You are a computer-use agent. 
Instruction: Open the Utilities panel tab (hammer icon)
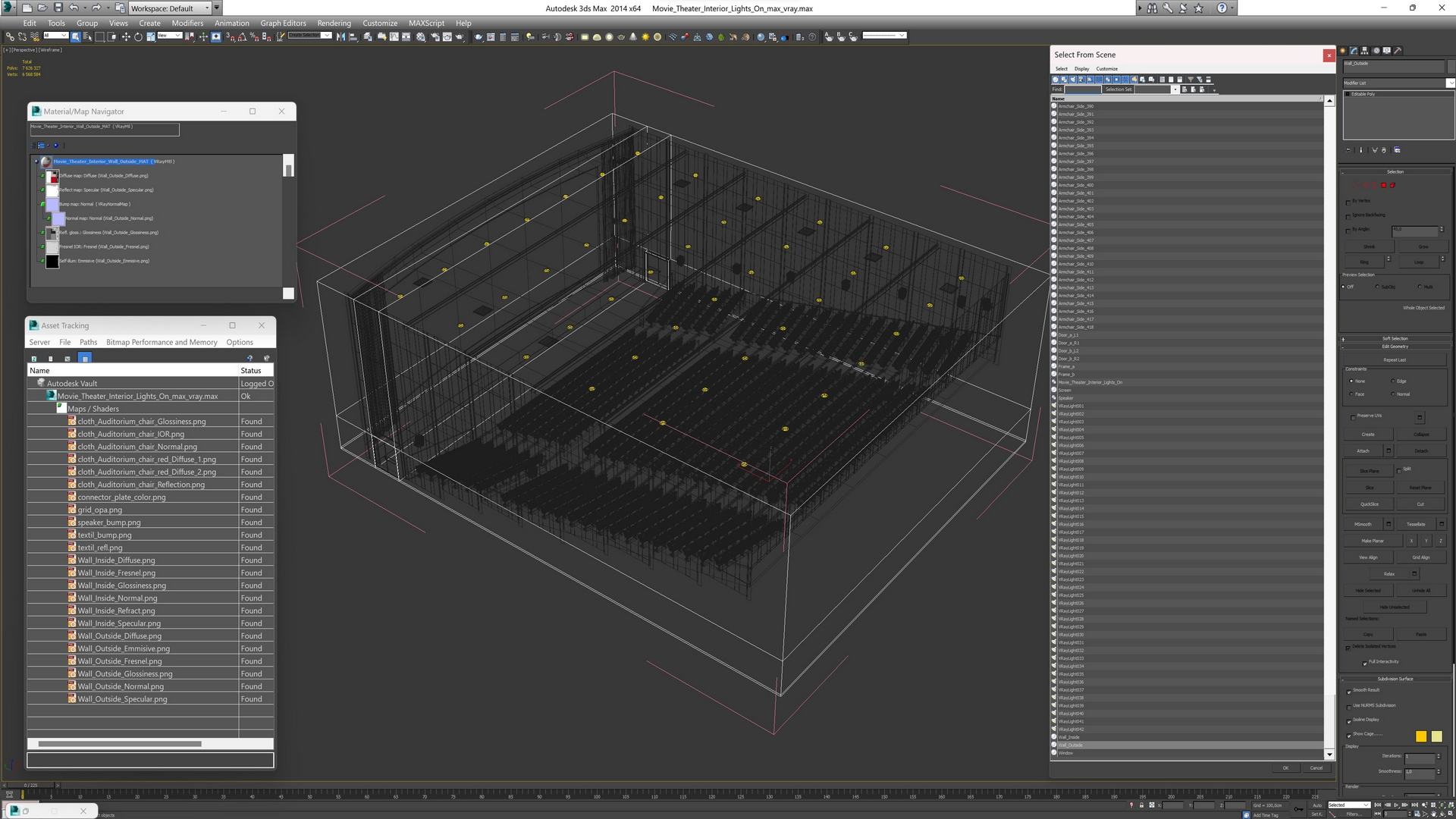(1398, 51)
